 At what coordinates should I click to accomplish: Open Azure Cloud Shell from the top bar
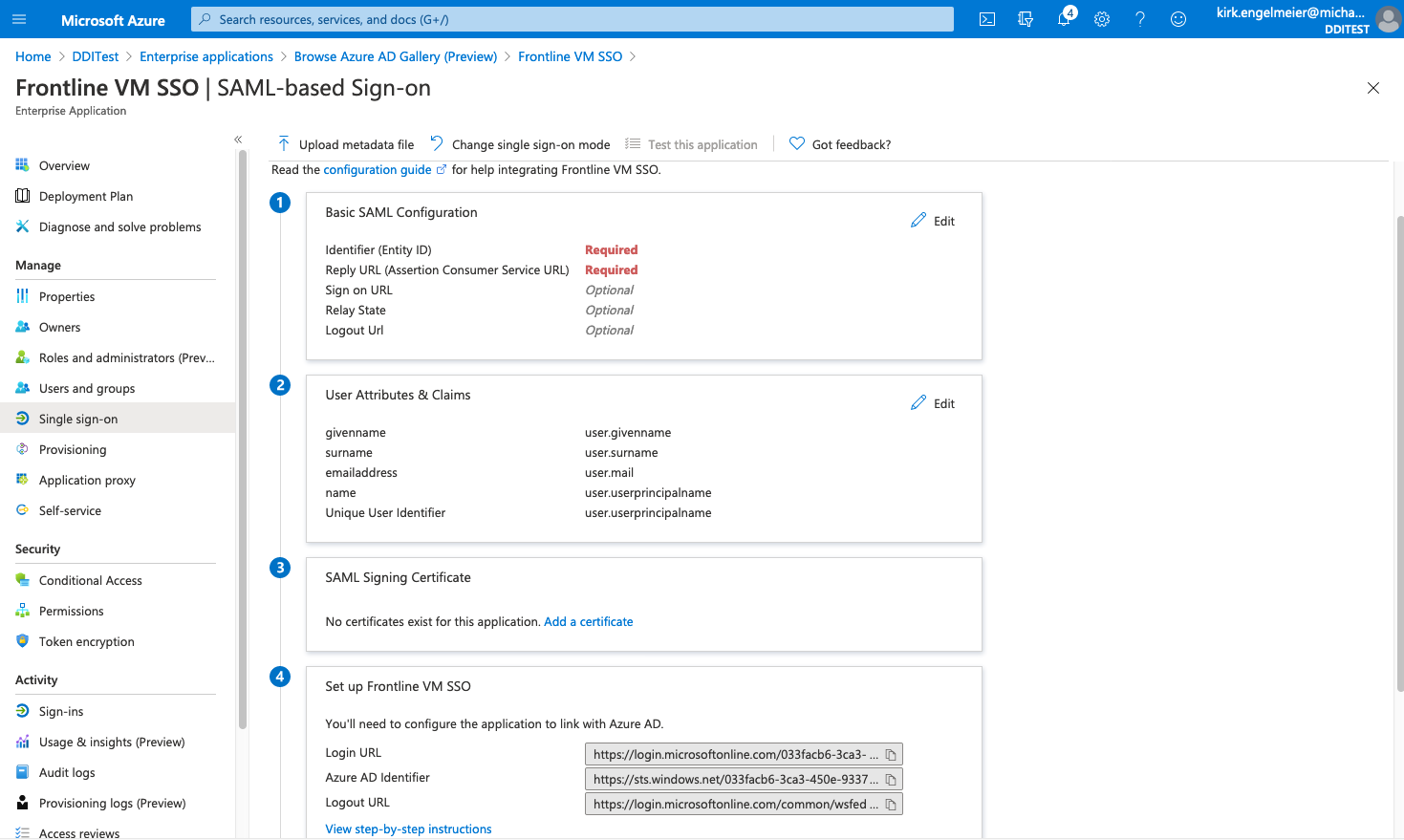[x=986, y=18]
